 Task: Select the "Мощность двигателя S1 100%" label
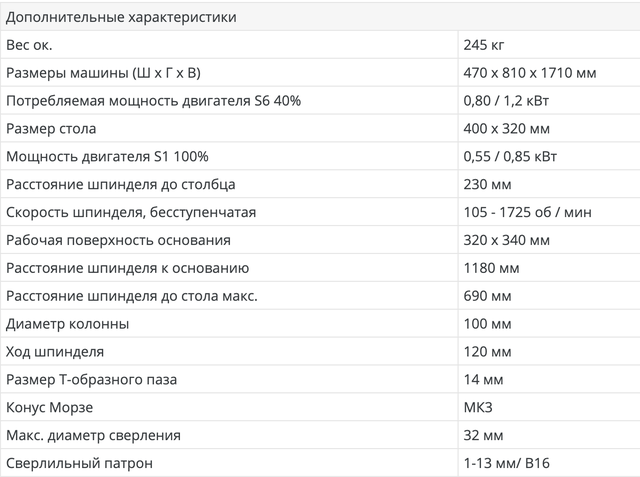(107, 157)
